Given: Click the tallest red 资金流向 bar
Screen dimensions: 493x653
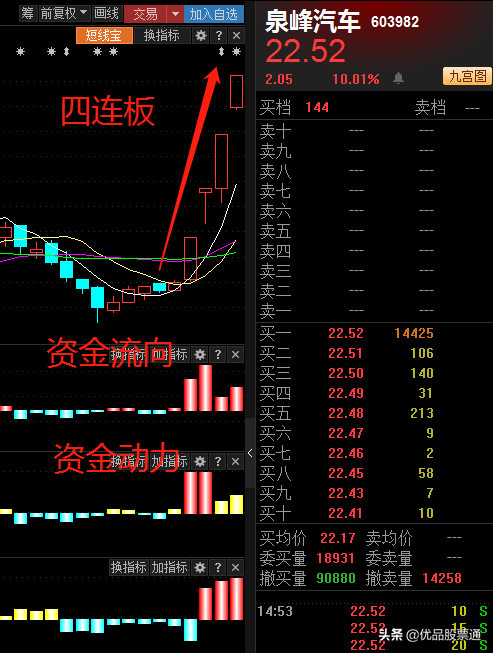Looking at the screenshot, I should (205, 388).
